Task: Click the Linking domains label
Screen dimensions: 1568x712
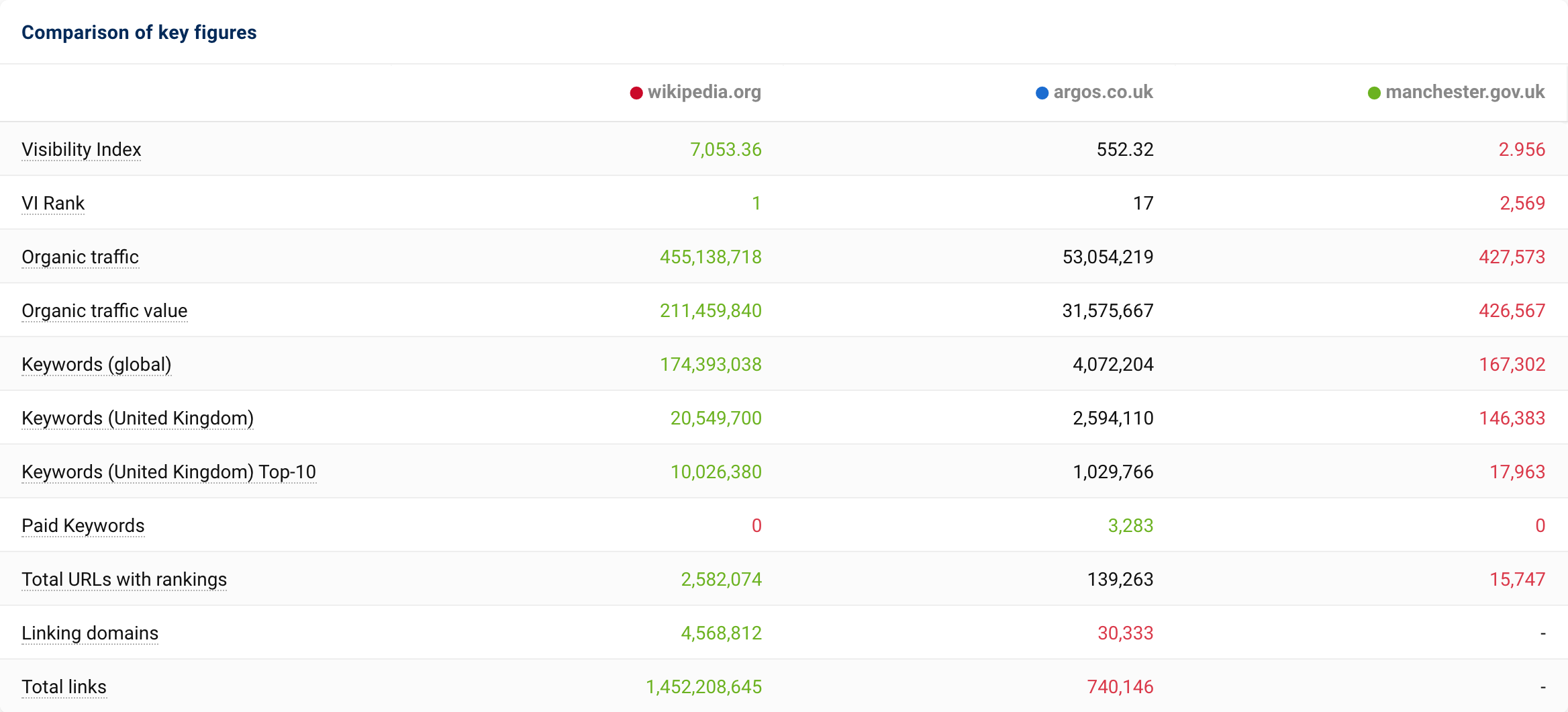Action: click(x=90, y=633)
